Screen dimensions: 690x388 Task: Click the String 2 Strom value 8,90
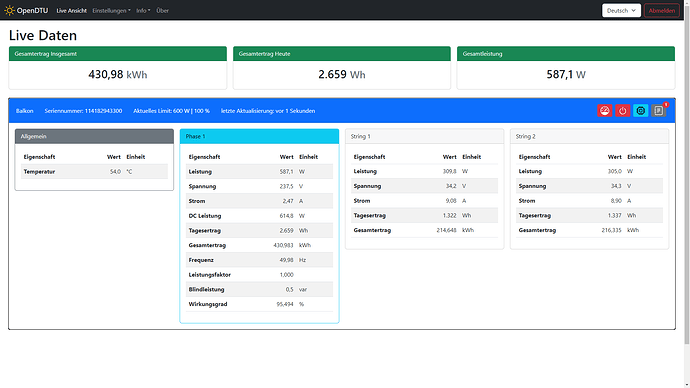pos(616,201)
